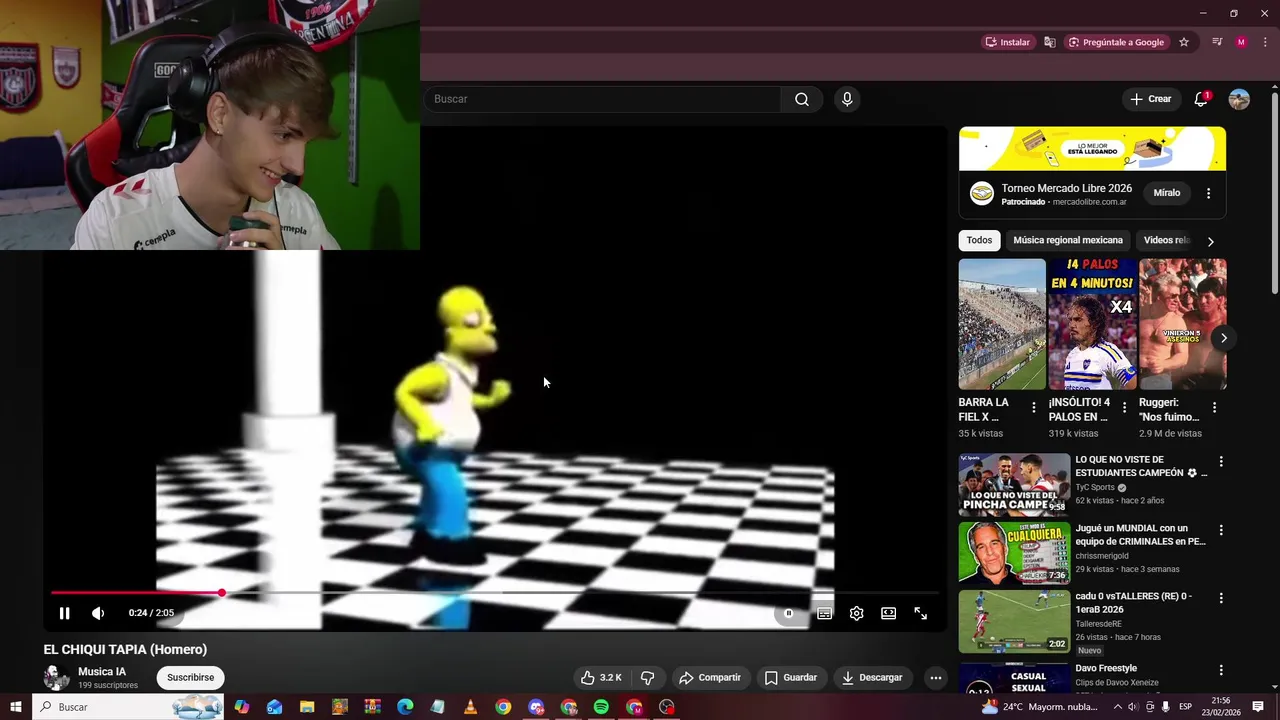
Task: Open the Crear create menu
Action: (1151, 99)
